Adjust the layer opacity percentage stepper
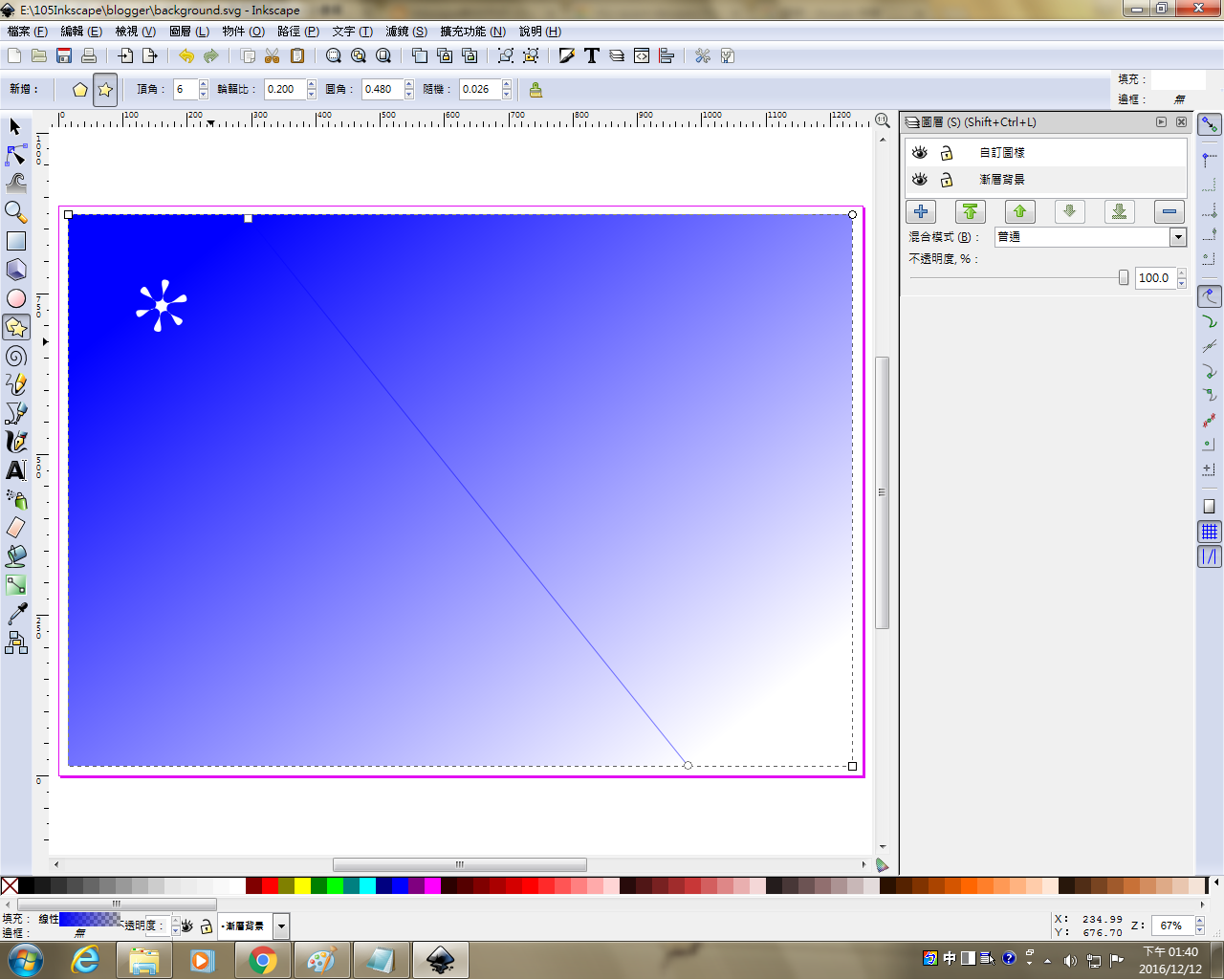The width and height of the screenshot is (1224, 980). (x=1182, y=278)
